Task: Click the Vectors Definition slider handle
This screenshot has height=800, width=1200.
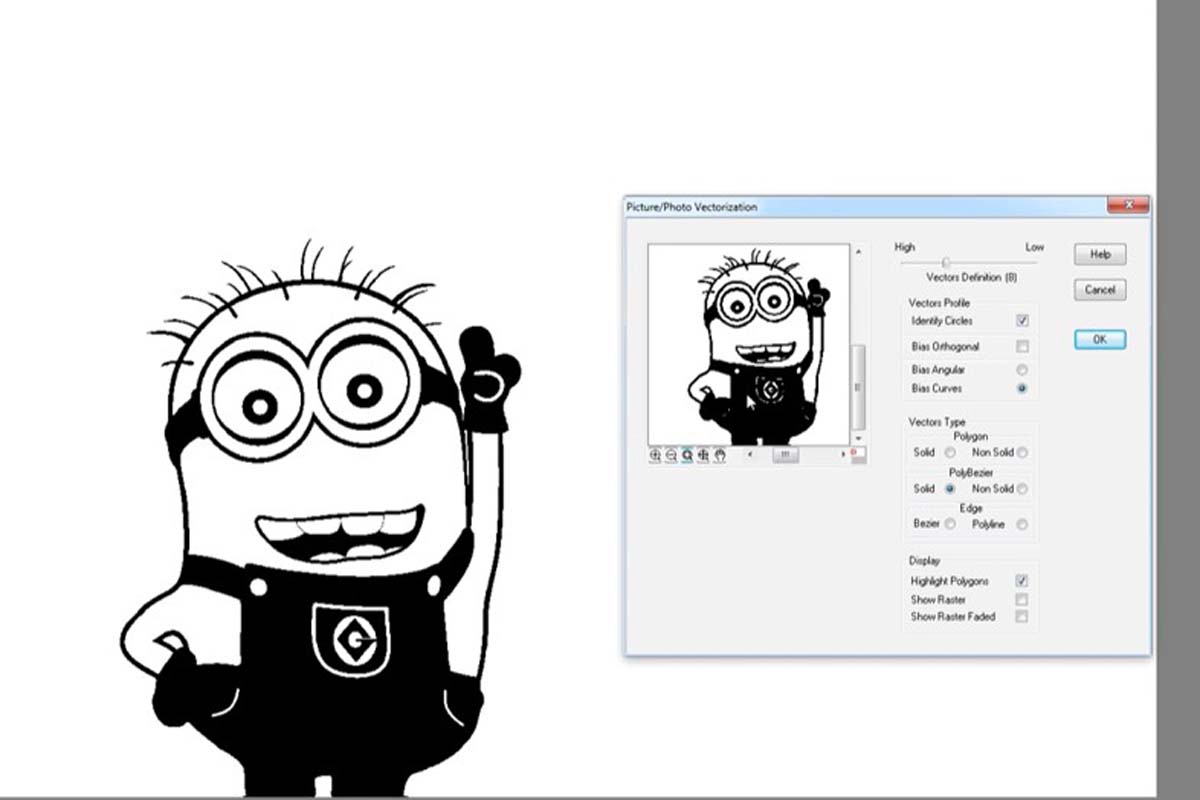Action: 946,263
